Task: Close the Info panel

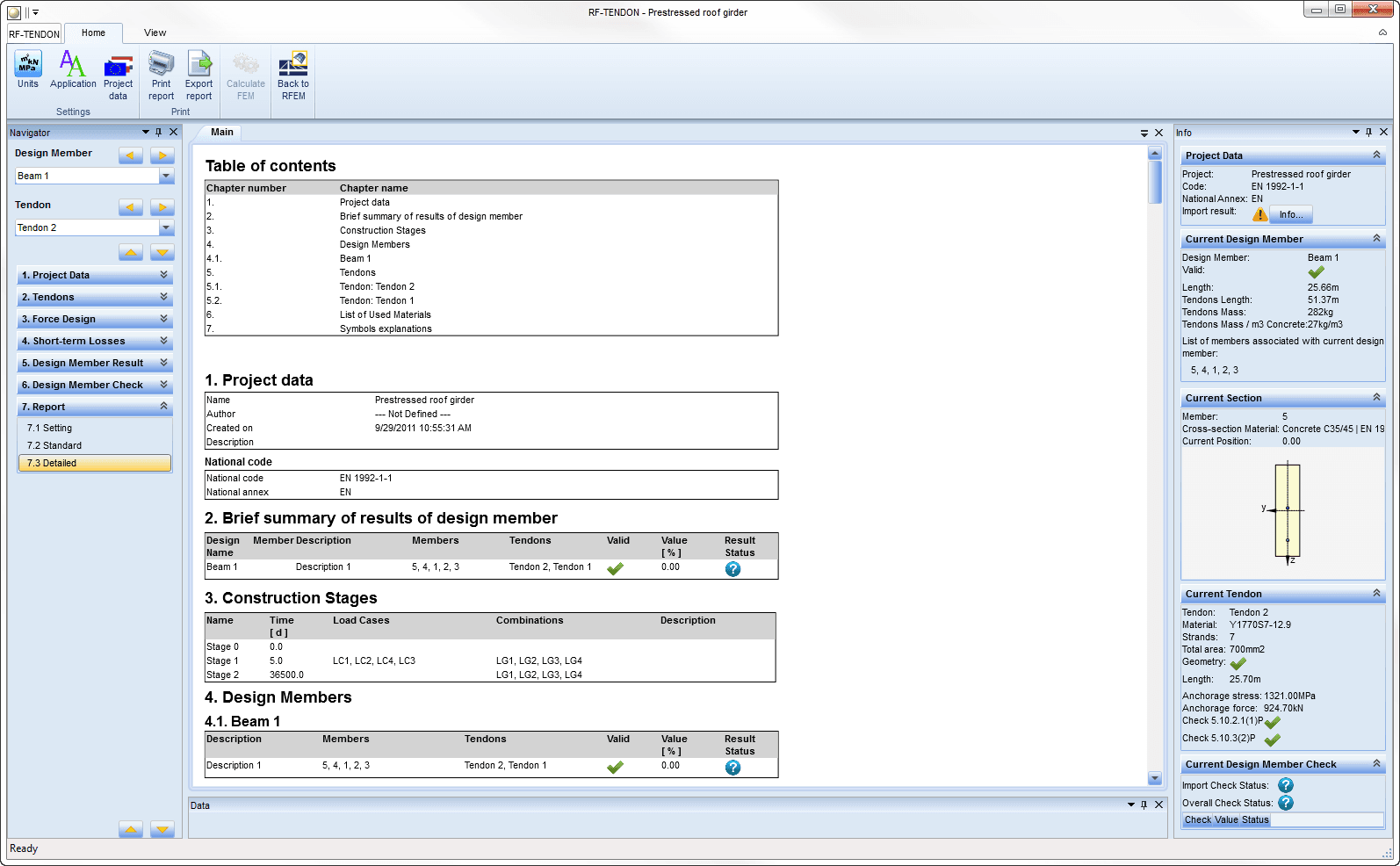Action: coord(1384,132)
